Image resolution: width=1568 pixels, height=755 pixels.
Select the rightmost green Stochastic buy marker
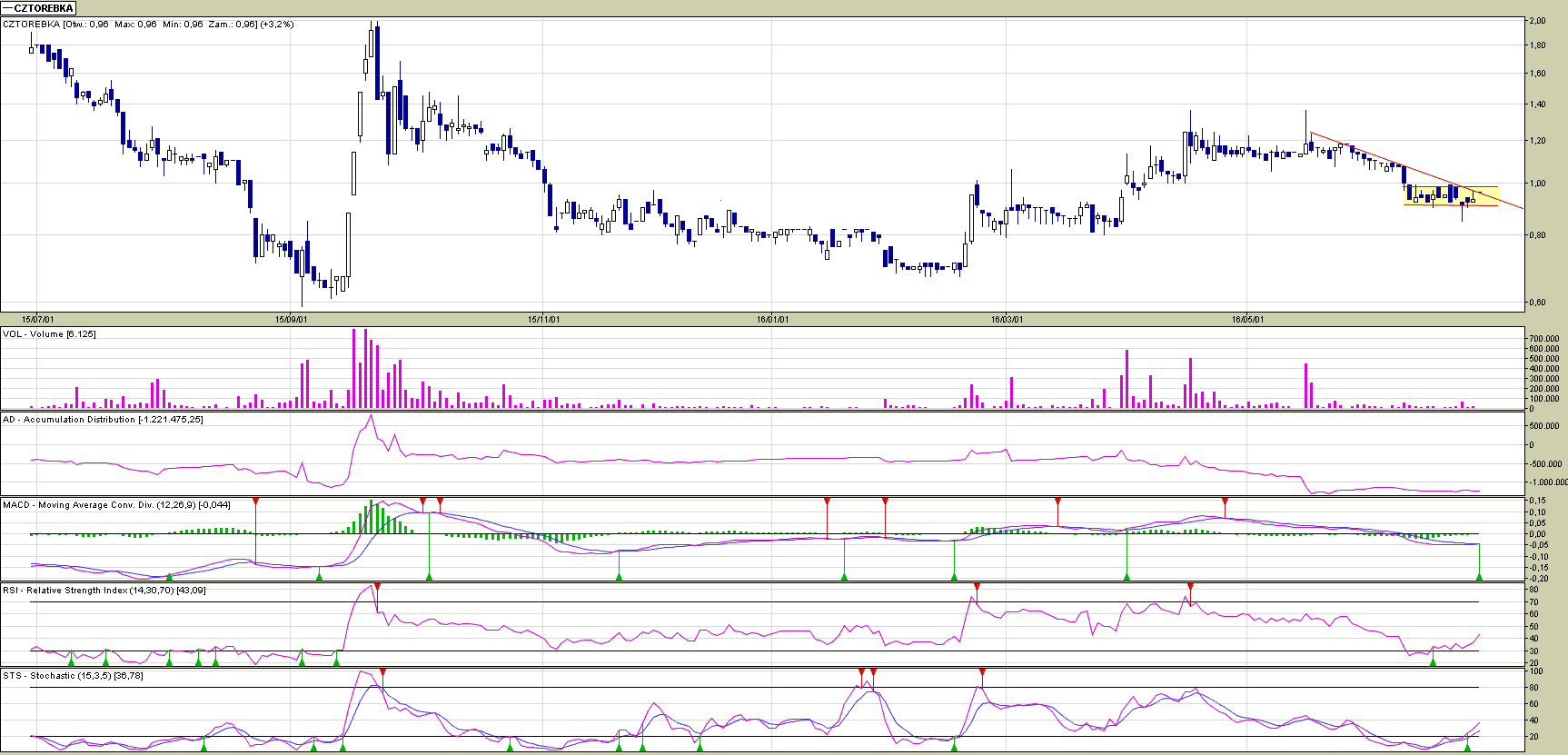pos(1467,747)
